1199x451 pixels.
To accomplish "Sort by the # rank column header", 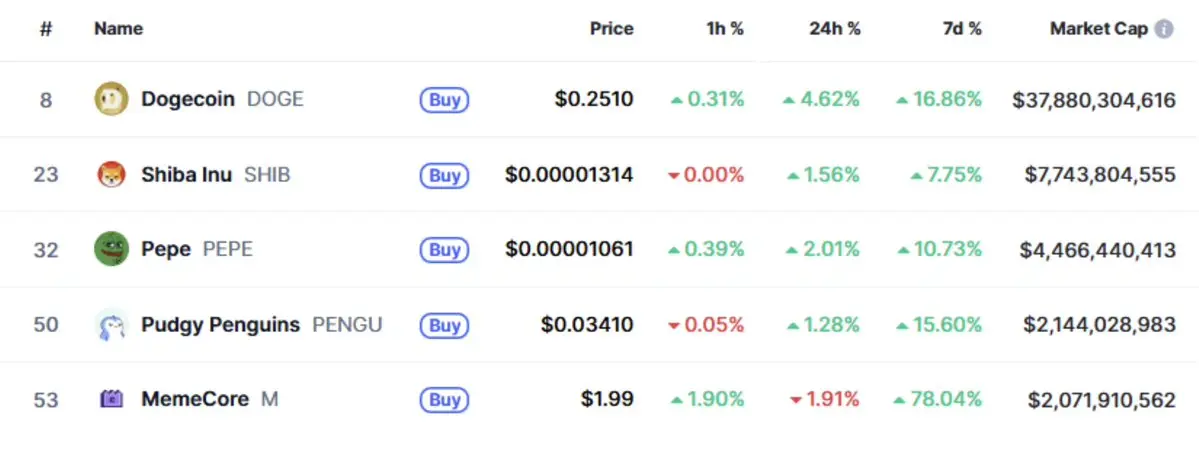I will 46,29.
